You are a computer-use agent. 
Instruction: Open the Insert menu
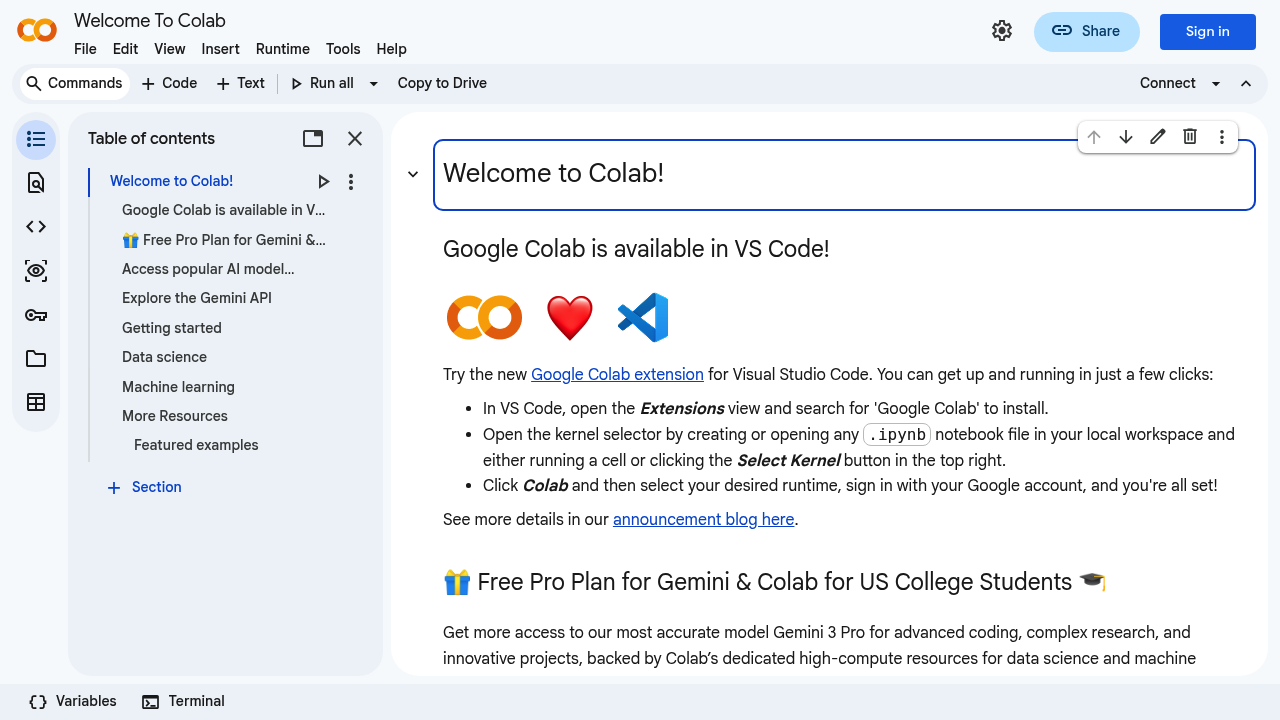(x=220, y=49)
